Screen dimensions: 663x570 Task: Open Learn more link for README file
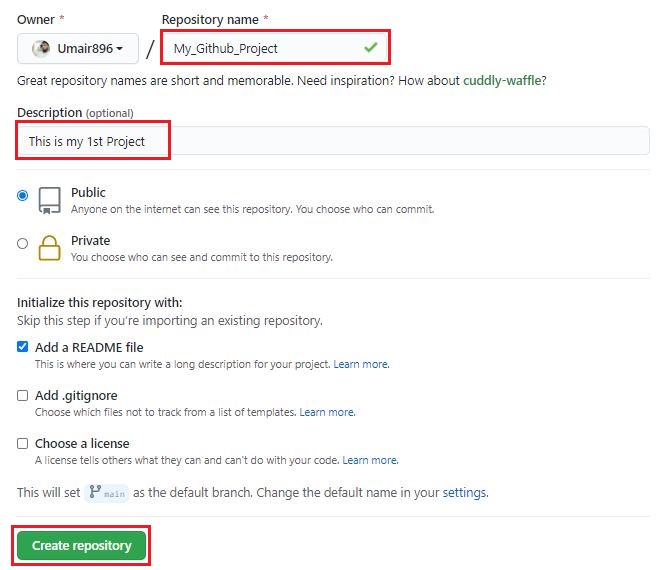[x=360, y=364]
